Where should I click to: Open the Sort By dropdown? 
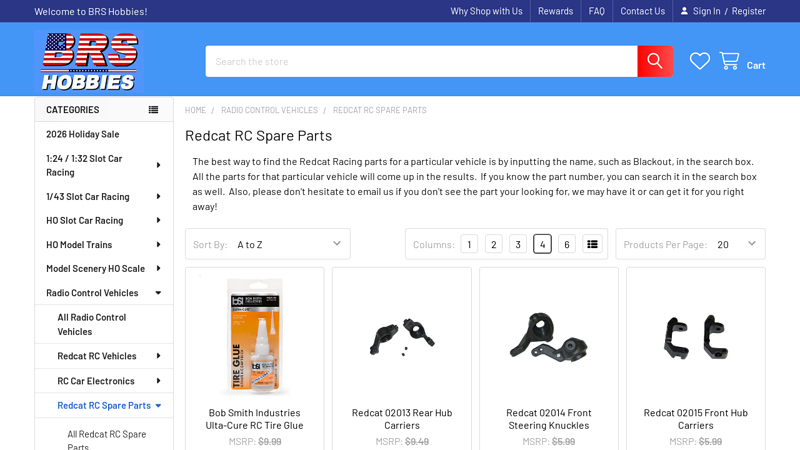(268, 244)
